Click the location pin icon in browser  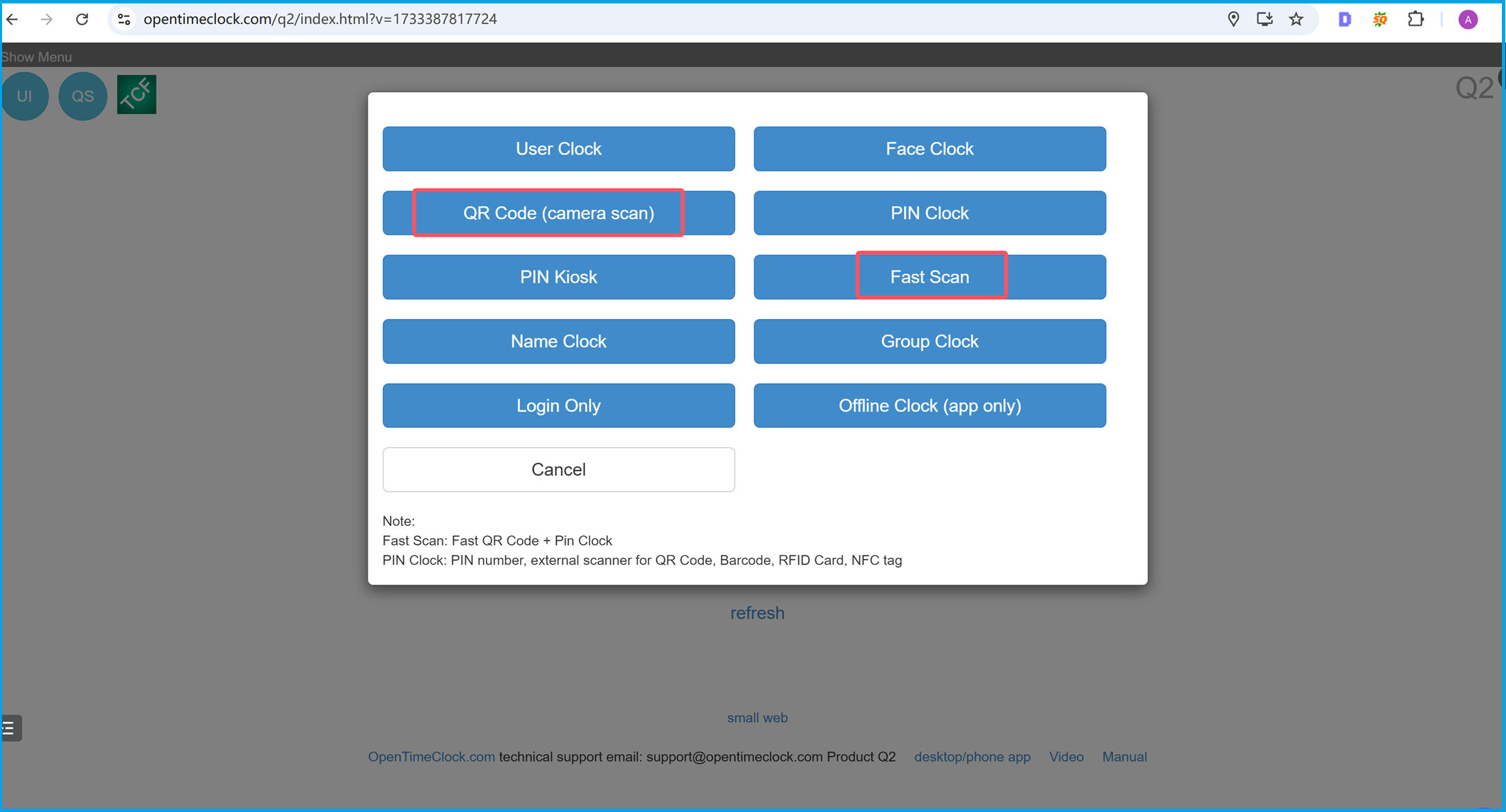coord(1233,19)
